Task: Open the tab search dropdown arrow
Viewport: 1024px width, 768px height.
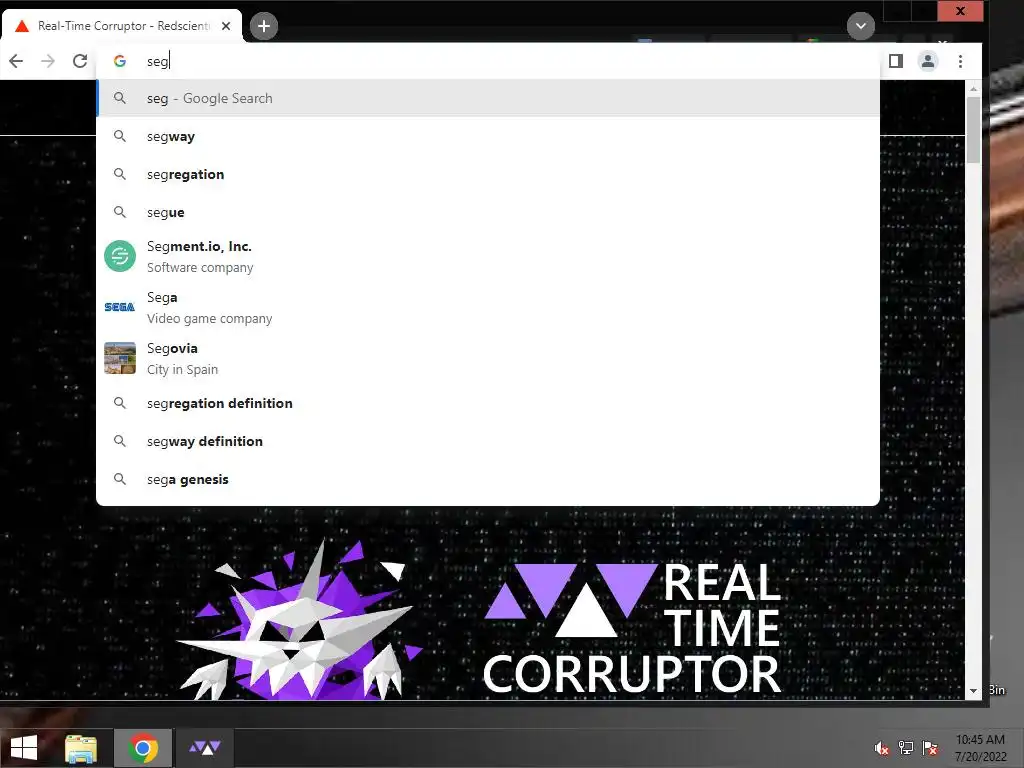Action: pyautogui.click(x=861, y=26)
